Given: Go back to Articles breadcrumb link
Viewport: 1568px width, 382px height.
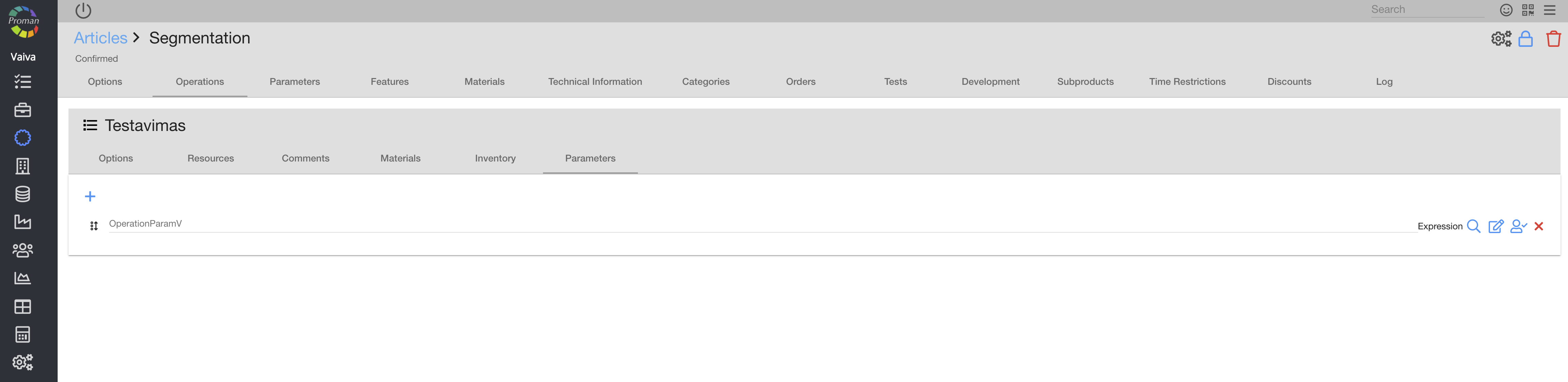Looking at the screenshot, I should 100,38.
